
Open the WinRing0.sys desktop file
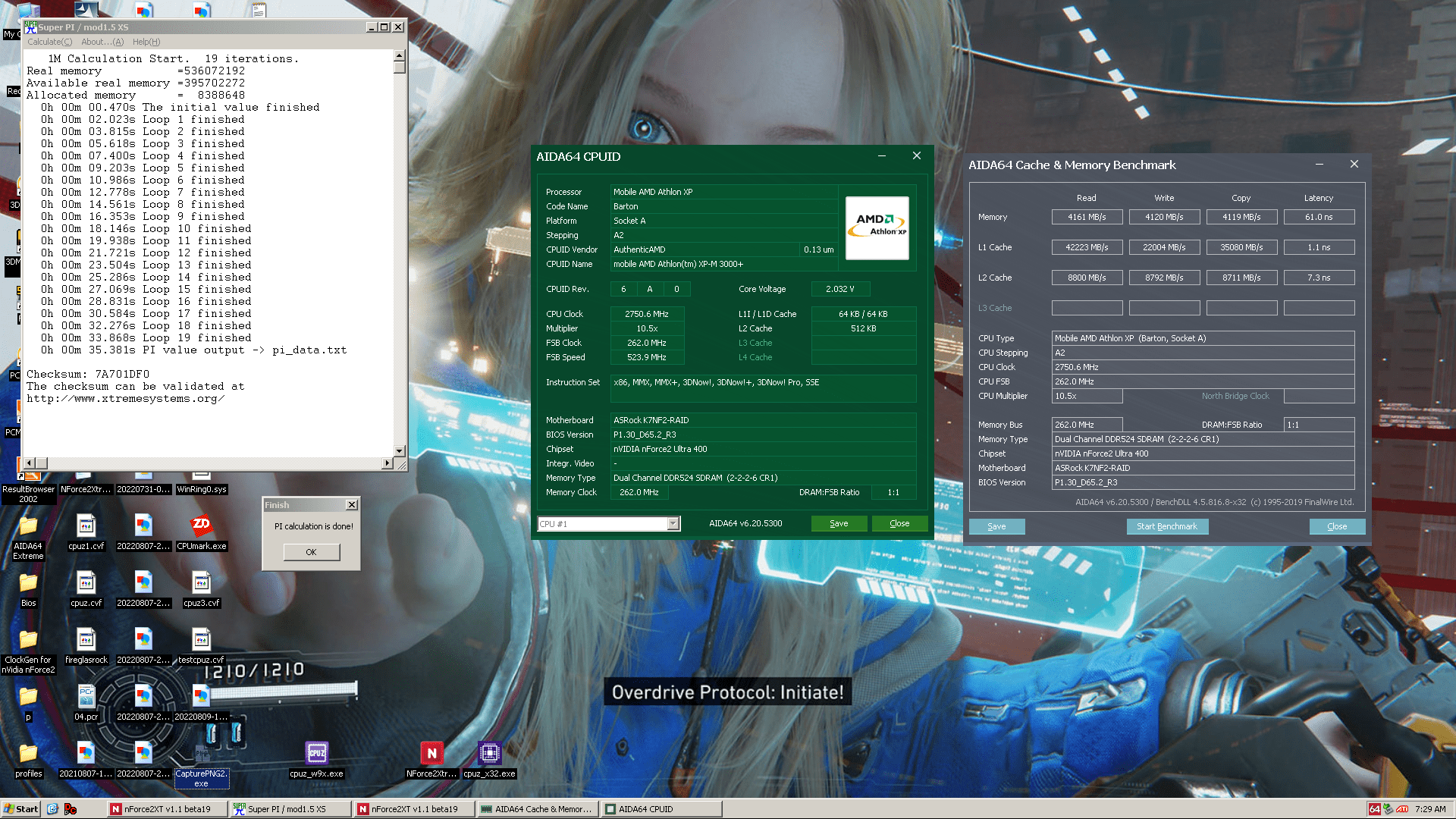tap(201, 484)
